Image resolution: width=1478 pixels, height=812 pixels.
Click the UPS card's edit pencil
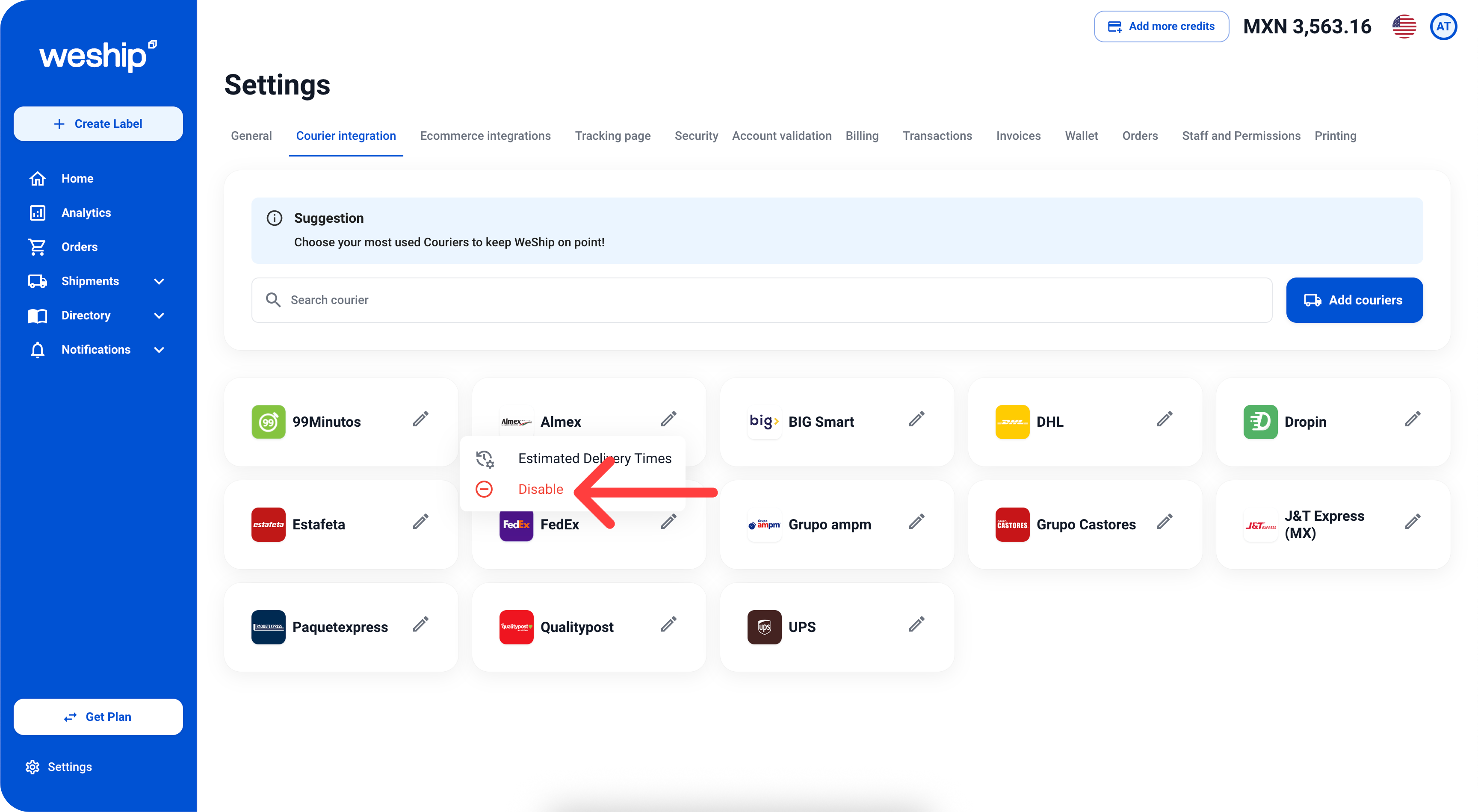point(916,624)
